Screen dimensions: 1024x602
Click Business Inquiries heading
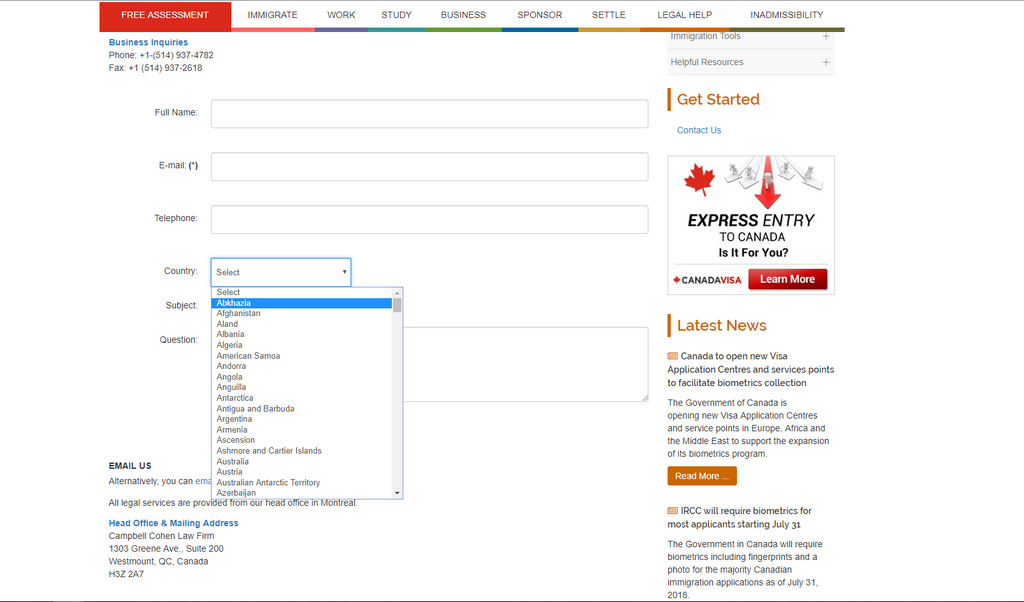(x=148, y=42)
